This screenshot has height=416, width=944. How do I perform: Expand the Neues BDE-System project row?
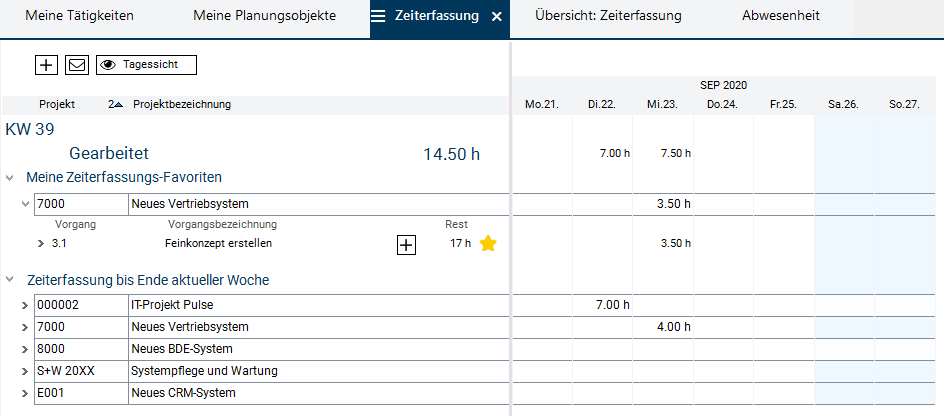point(25,349)
